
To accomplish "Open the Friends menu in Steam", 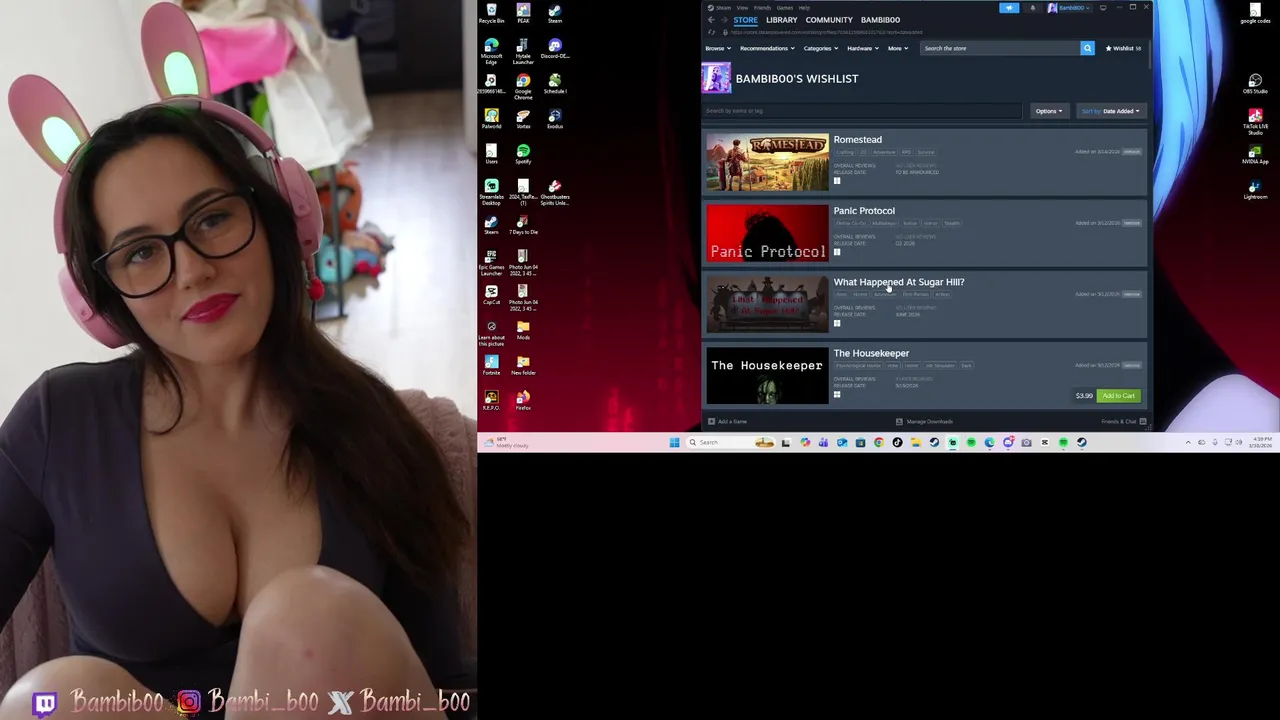I will pyautogui.click(x=762, y=8).
